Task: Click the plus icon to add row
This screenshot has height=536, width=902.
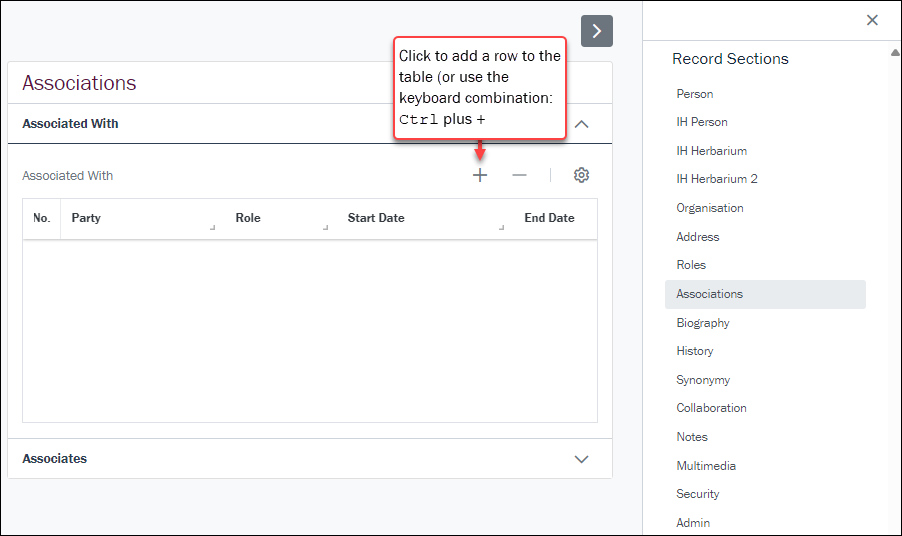Action: (x=480, y=175)
